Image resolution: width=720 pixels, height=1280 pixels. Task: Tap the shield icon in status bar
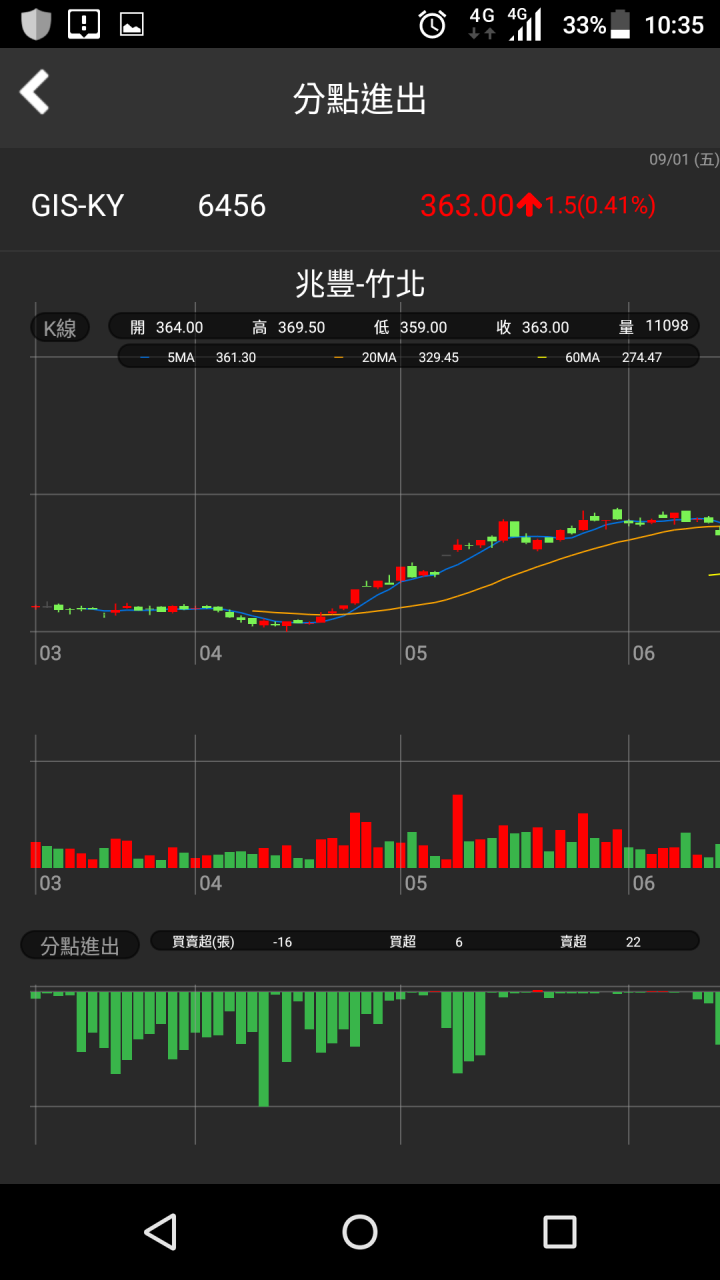(x=36, y=24)
